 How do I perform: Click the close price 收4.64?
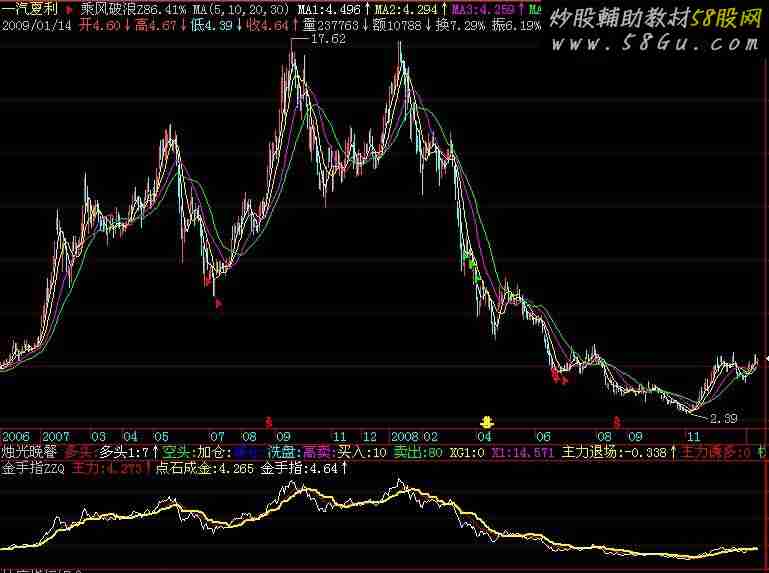coord(268,25)
